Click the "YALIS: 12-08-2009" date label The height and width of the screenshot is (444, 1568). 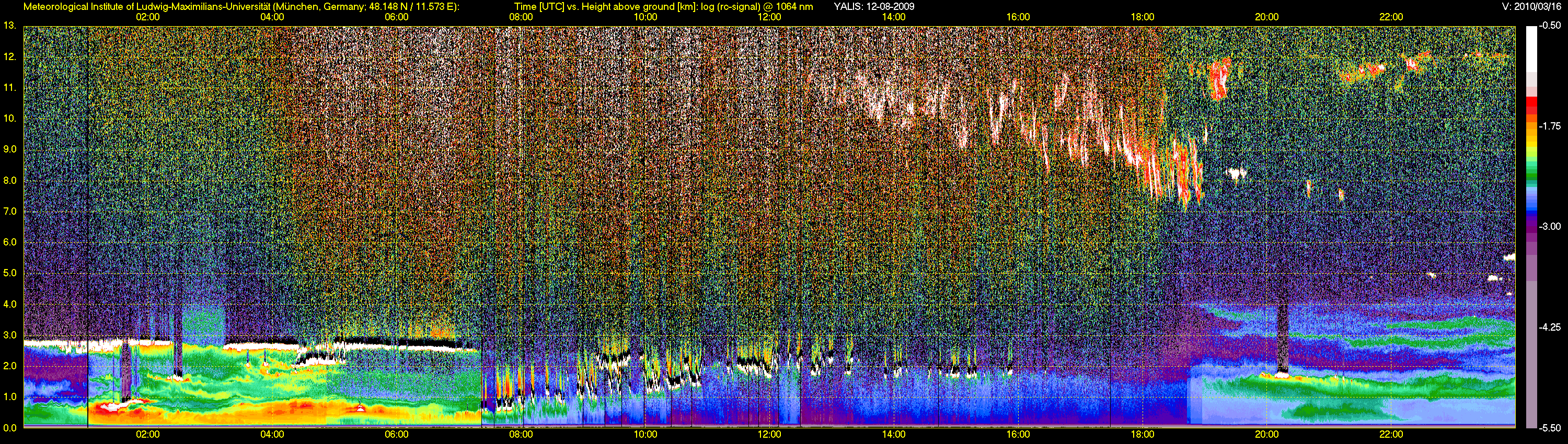873,7
